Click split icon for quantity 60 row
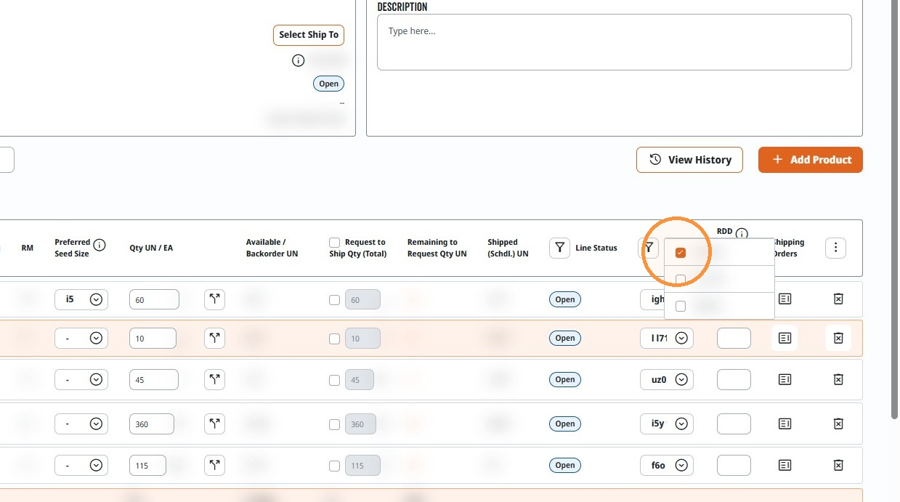The image size is (900, 502). pos(214,299)
